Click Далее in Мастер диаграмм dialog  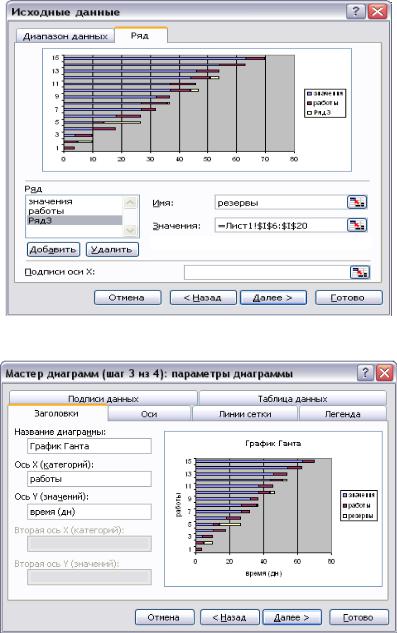click(x=292, y=617)
